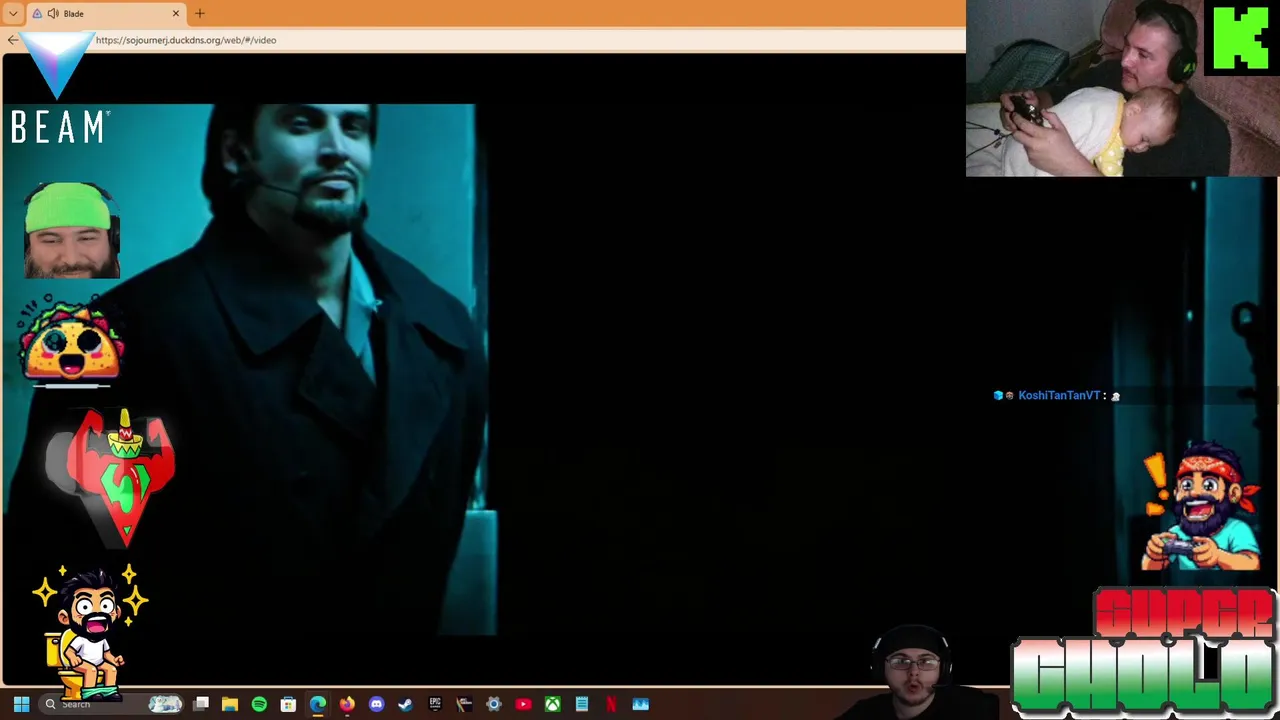Mute the Blade tab audio speaker icon

[x=52, y=13]
